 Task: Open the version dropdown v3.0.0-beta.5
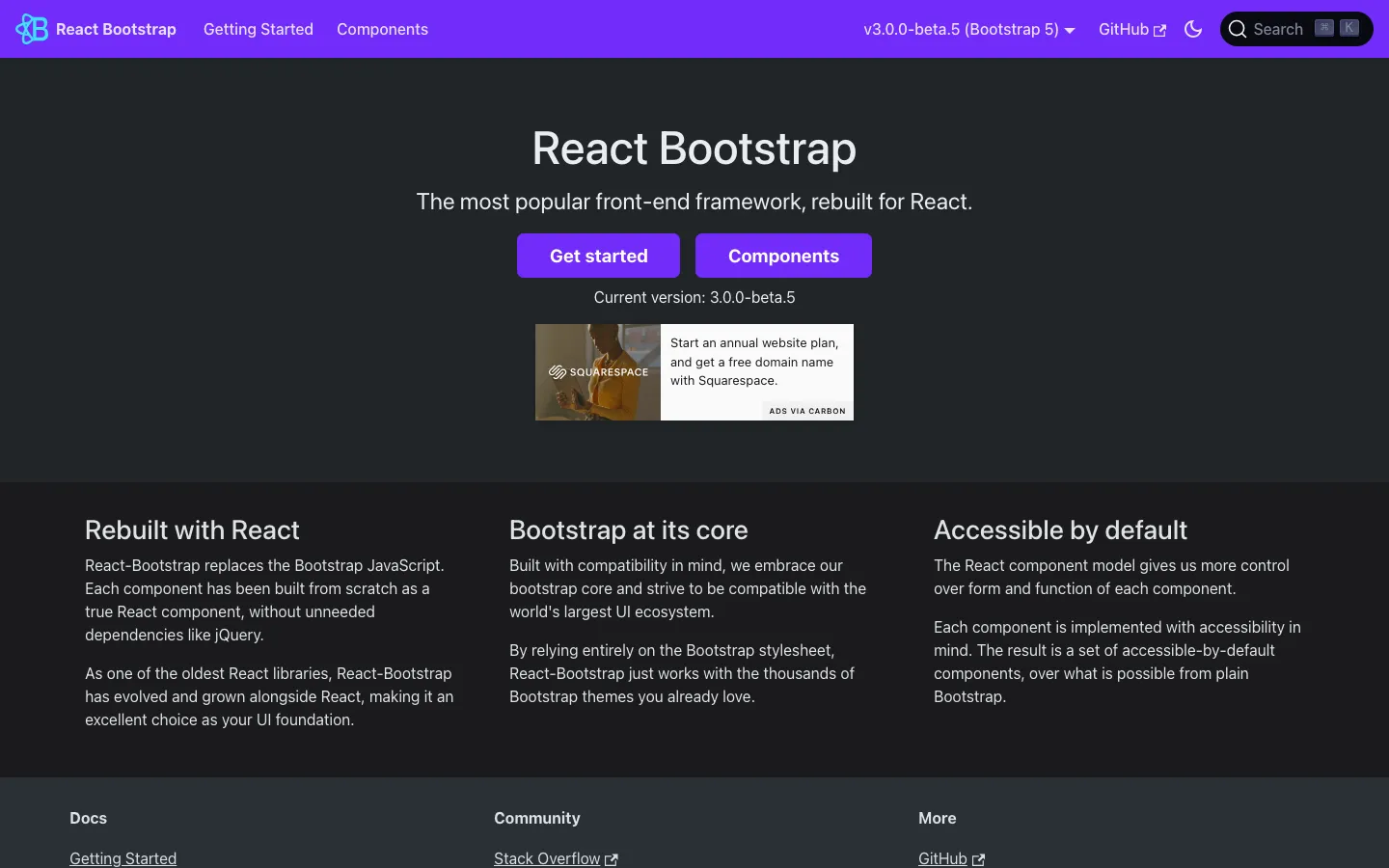coord(968,29)
